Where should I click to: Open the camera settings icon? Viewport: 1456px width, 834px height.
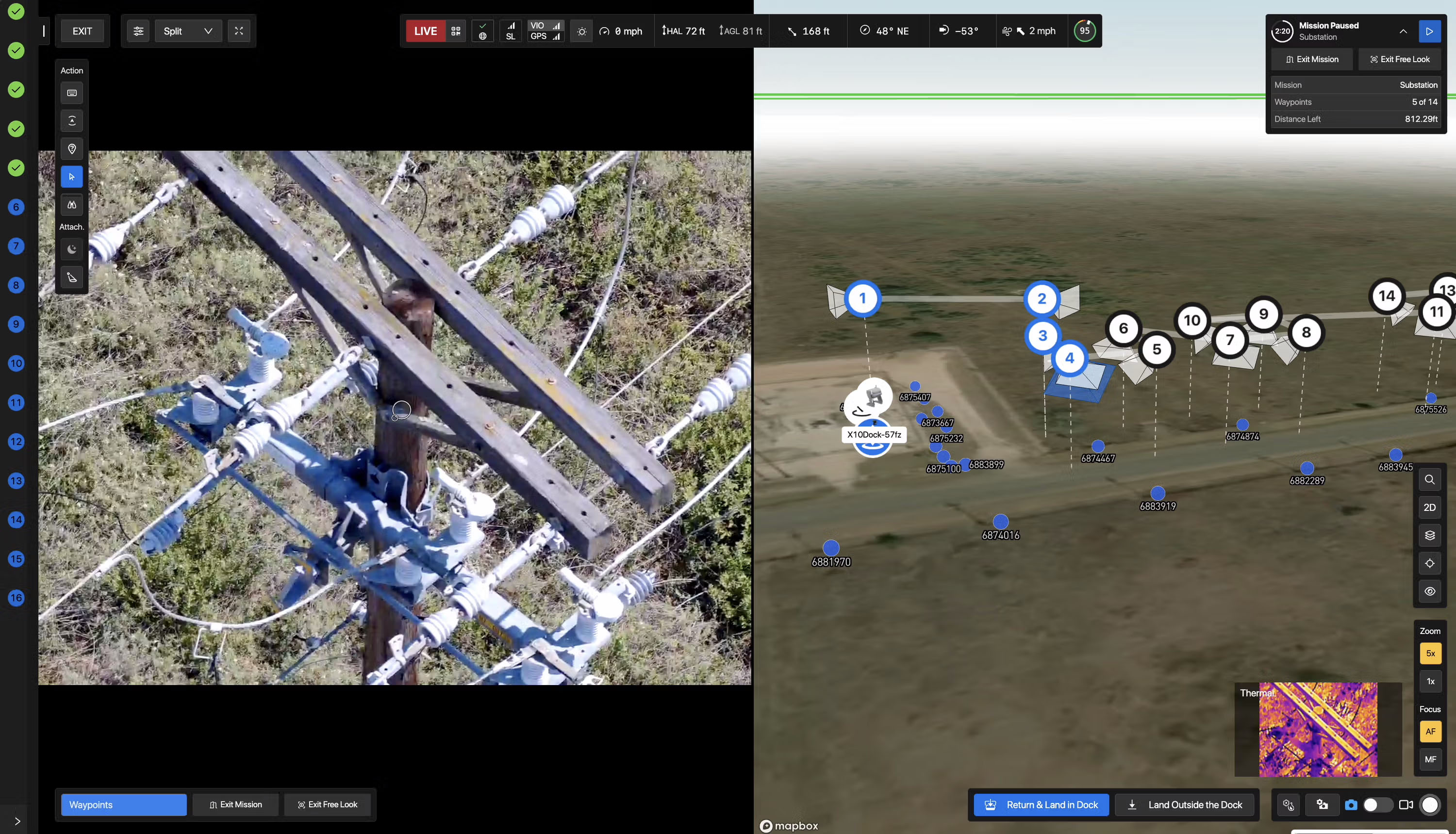point(1322,805)
